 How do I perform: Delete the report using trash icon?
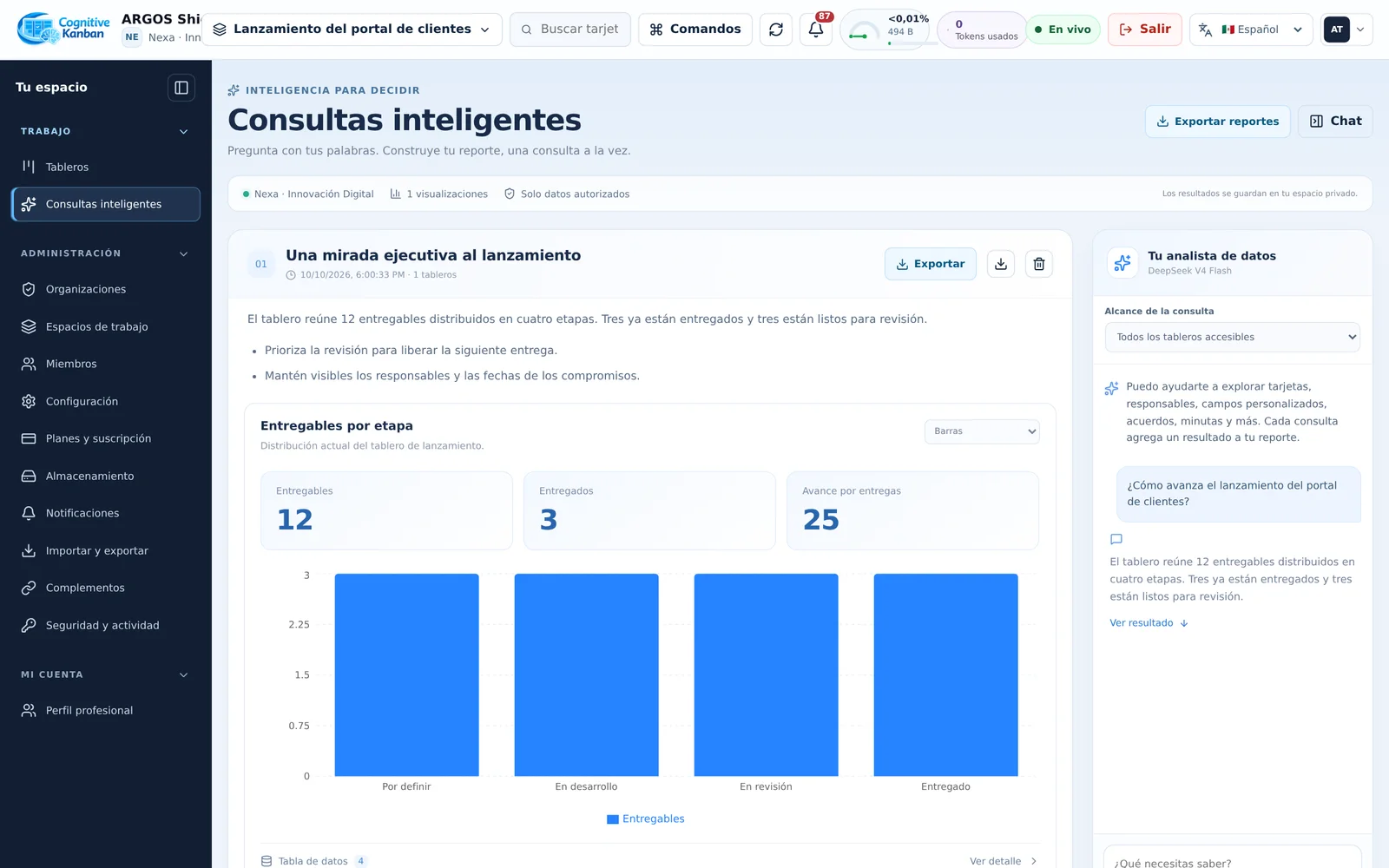click(1039, 264)
